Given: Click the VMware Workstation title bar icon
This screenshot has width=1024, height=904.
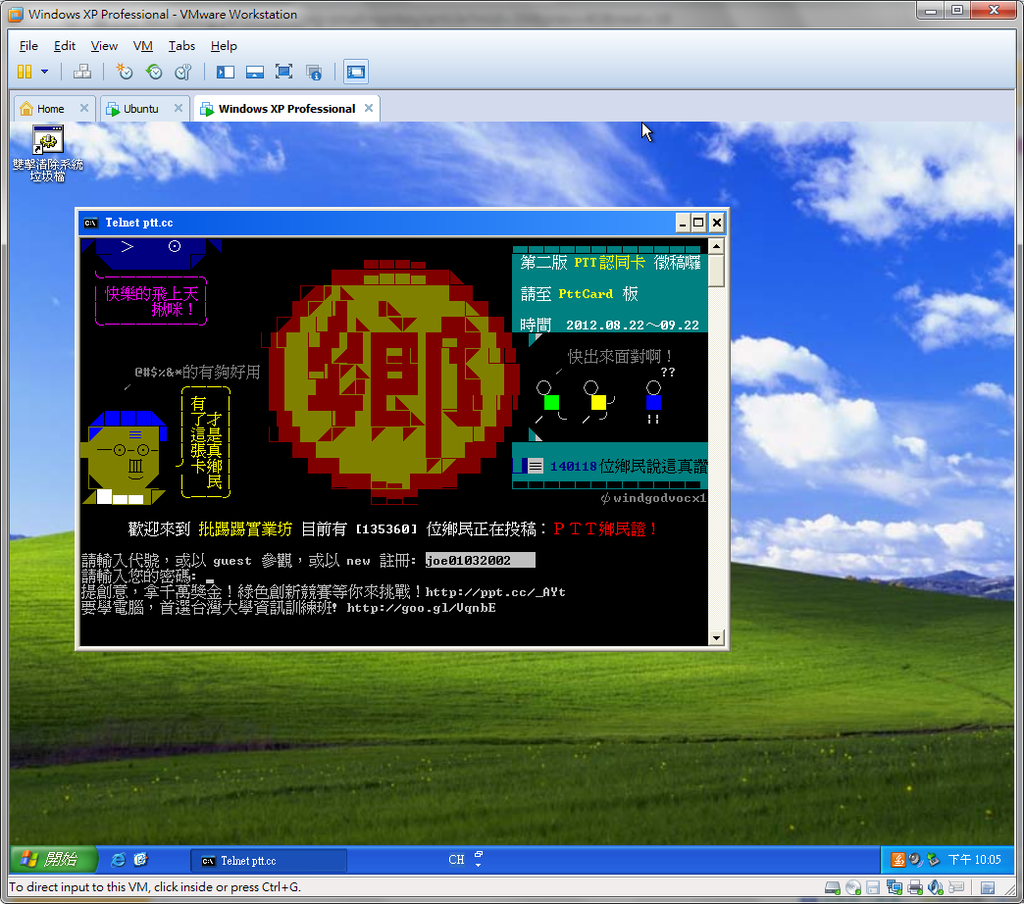Looking at the screenshot, I should (x=16, y=14).
